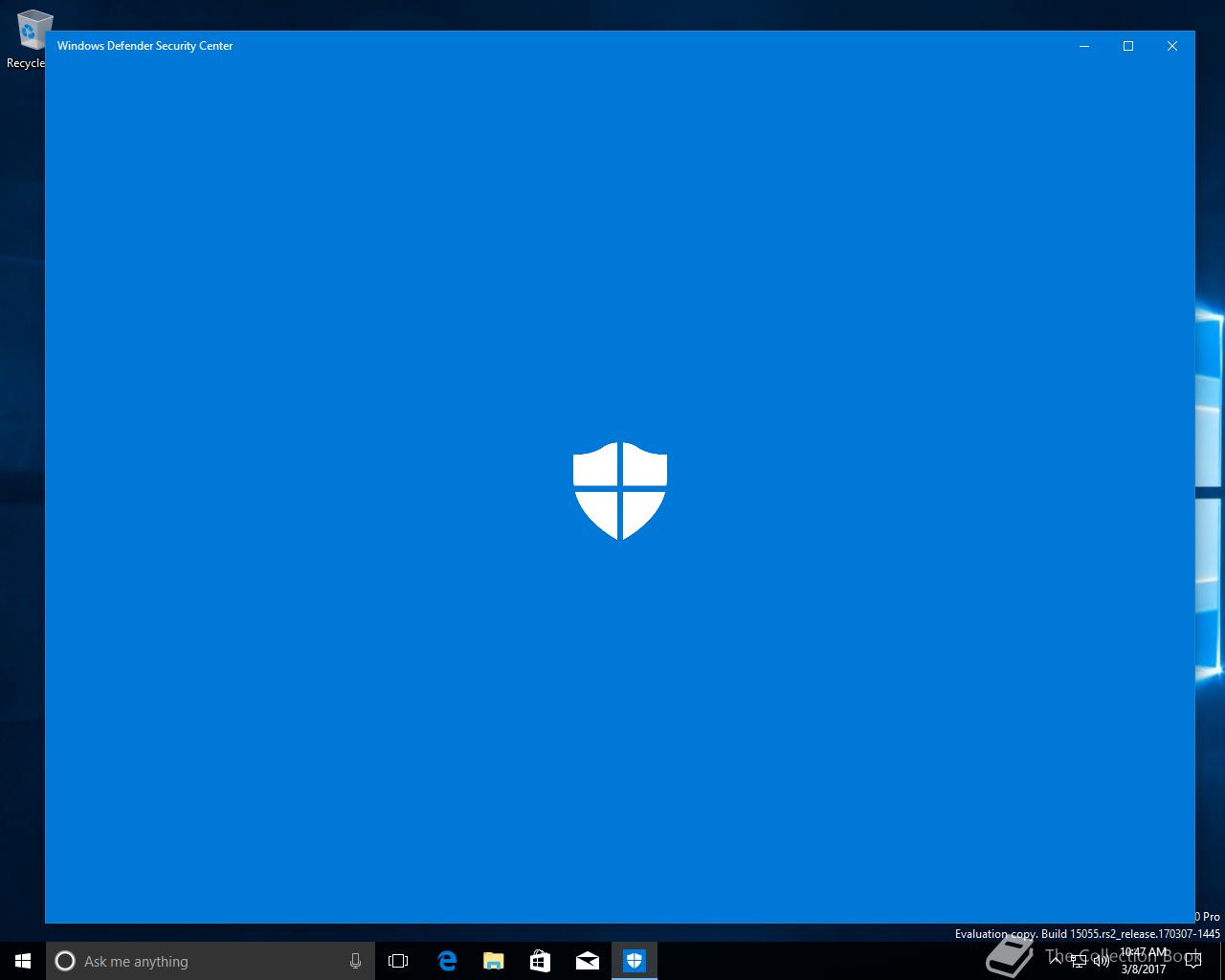
Task: Activate the Cortana microphone icon
Action: [x=355, y=961]
